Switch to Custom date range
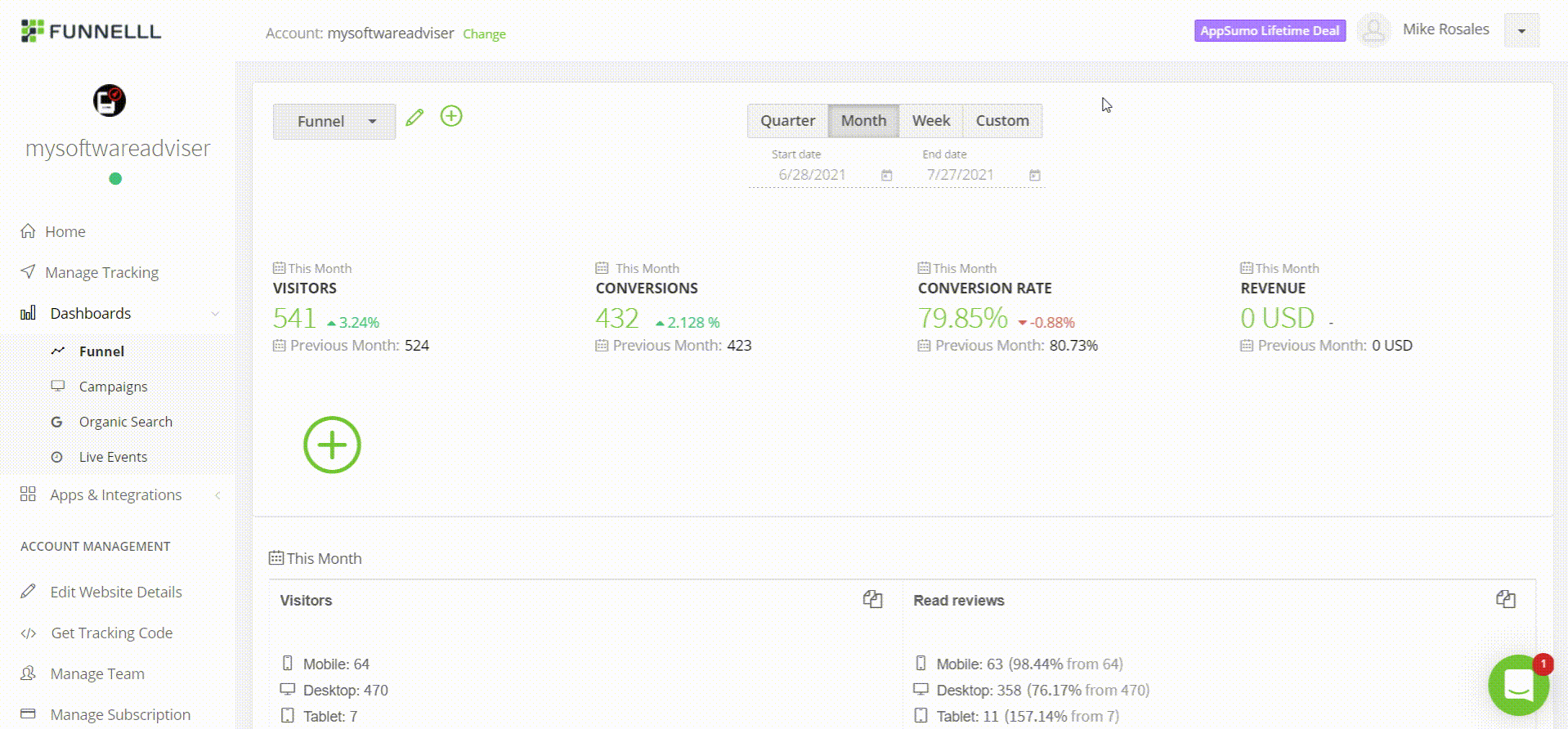The height and width of the screenshot is (729, 1568). [1001, 121]
